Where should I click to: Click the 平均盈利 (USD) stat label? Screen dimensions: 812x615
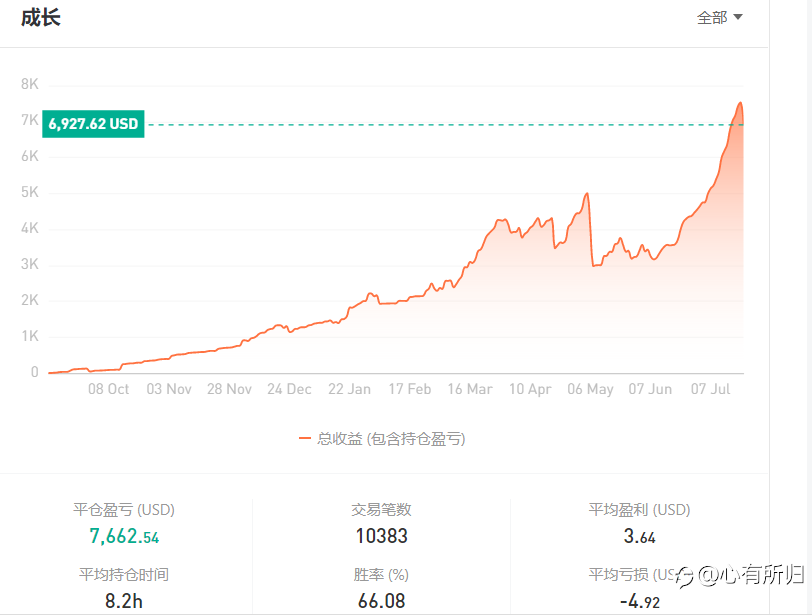coord(640,510)
